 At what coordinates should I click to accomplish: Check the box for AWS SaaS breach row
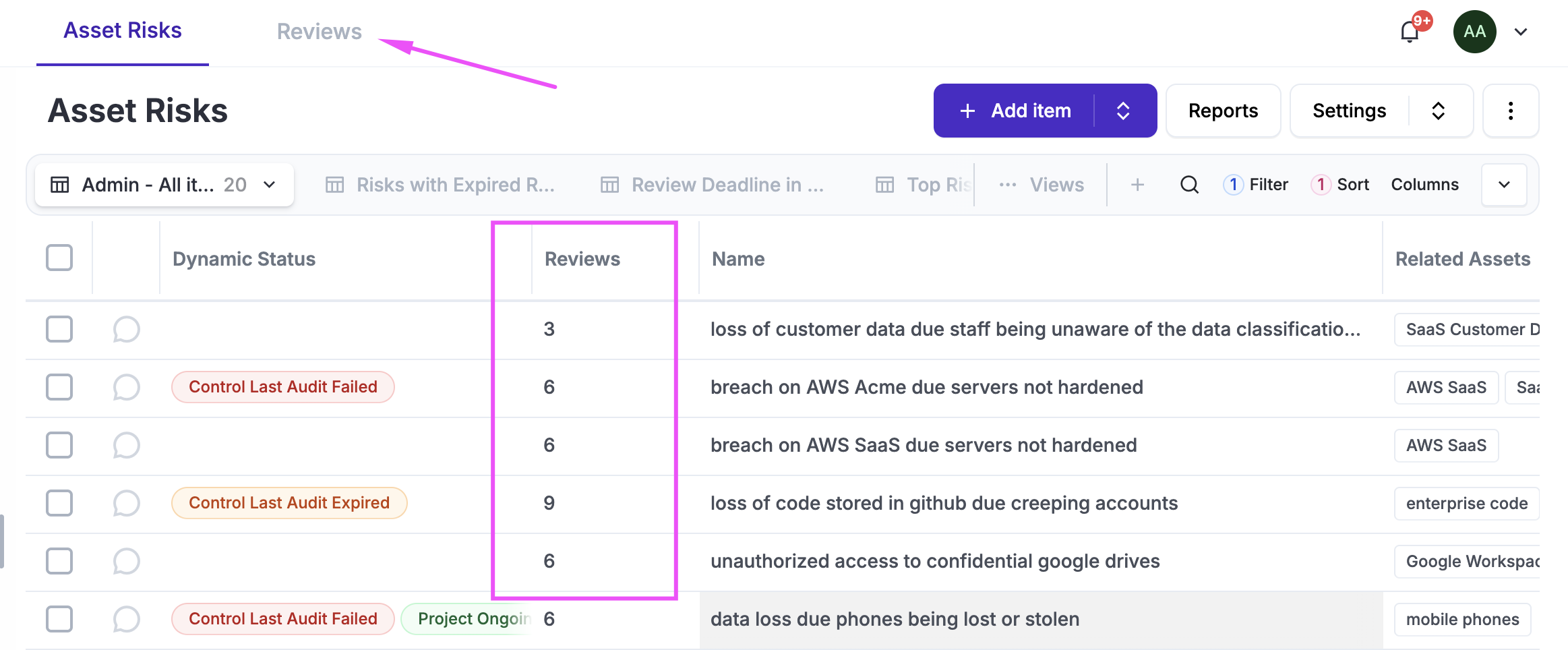(59, 445)
